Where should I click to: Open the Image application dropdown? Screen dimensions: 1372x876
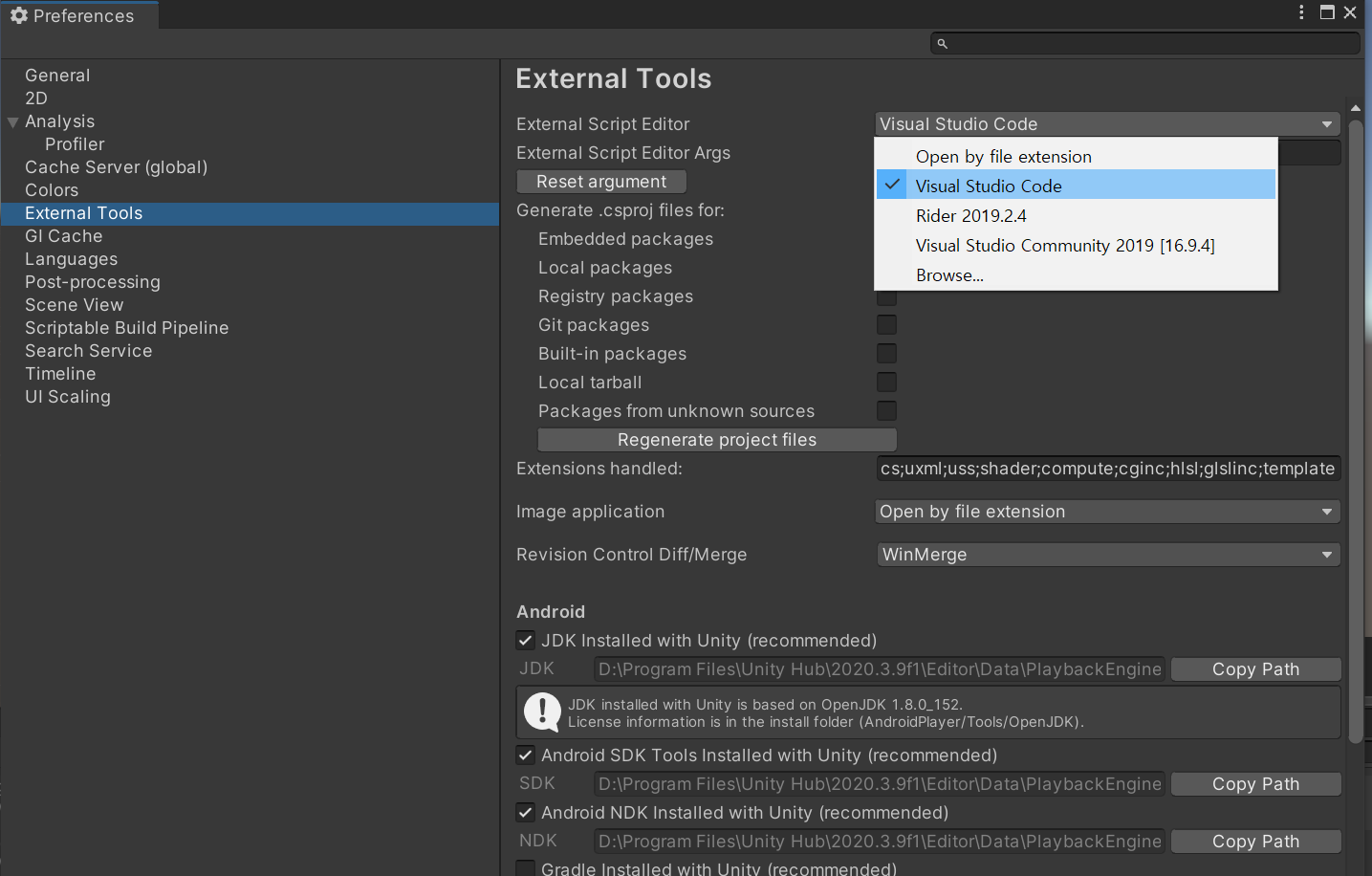pyautogui.click(x=1107, y=512)
